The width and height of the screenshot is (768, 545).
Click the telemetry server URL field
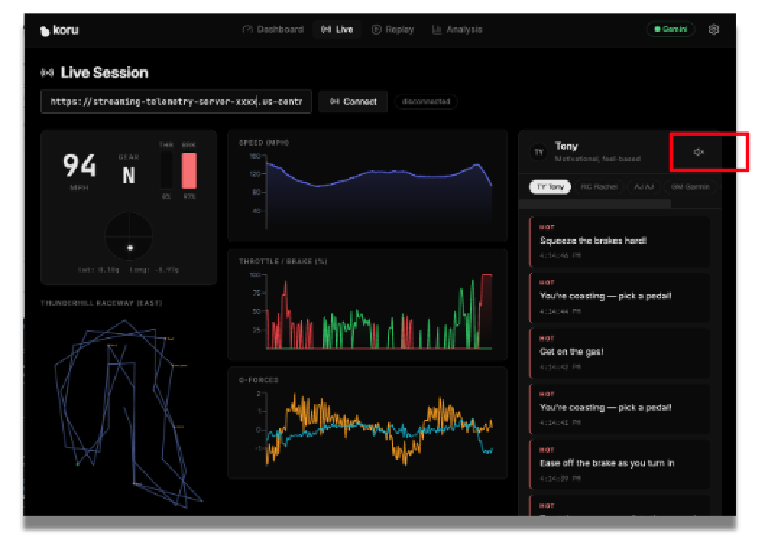tap(176, 102)
